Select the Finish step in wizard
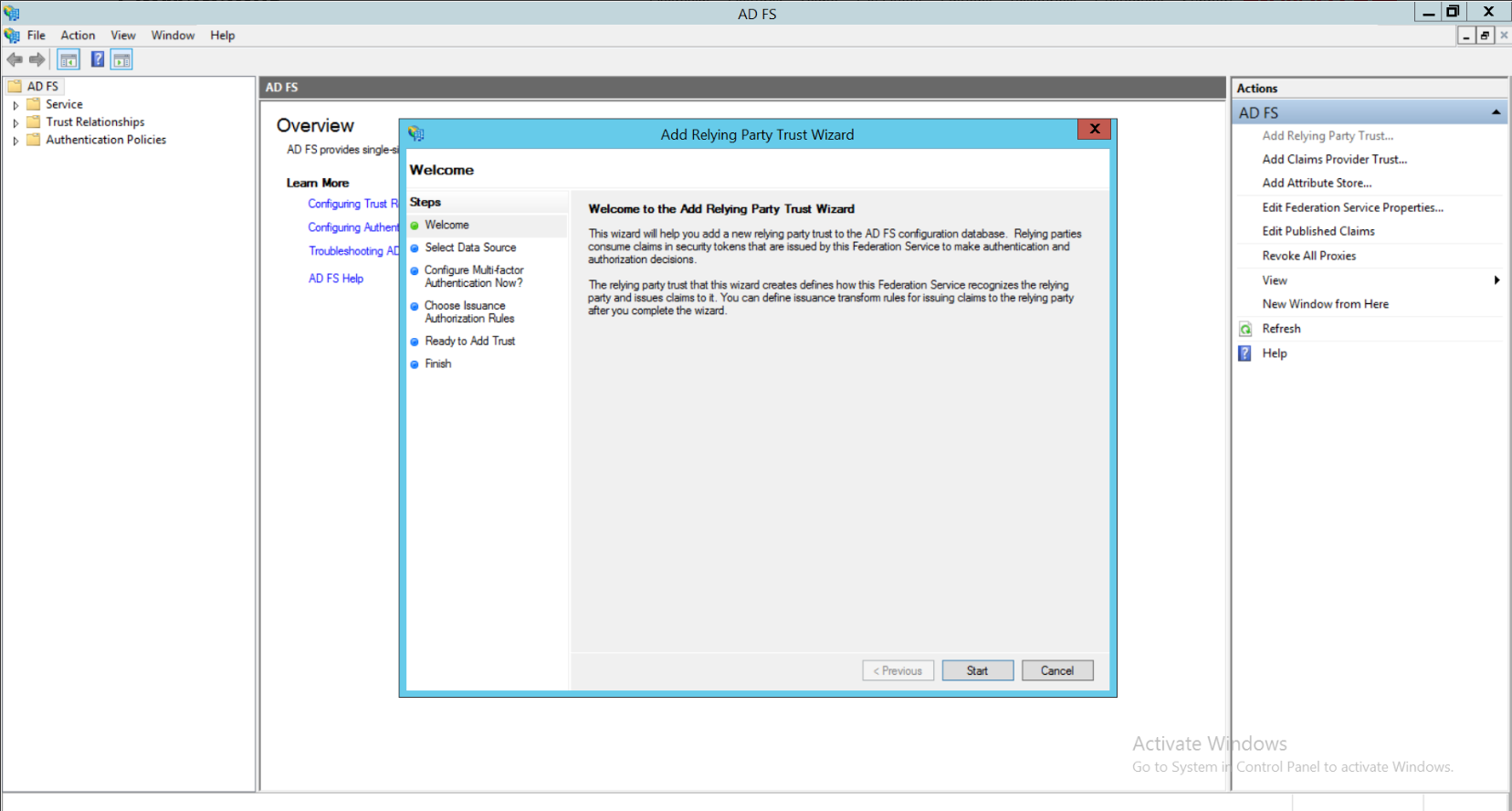1512x811 pixels. pyautogui.click(x=437, y=363)
